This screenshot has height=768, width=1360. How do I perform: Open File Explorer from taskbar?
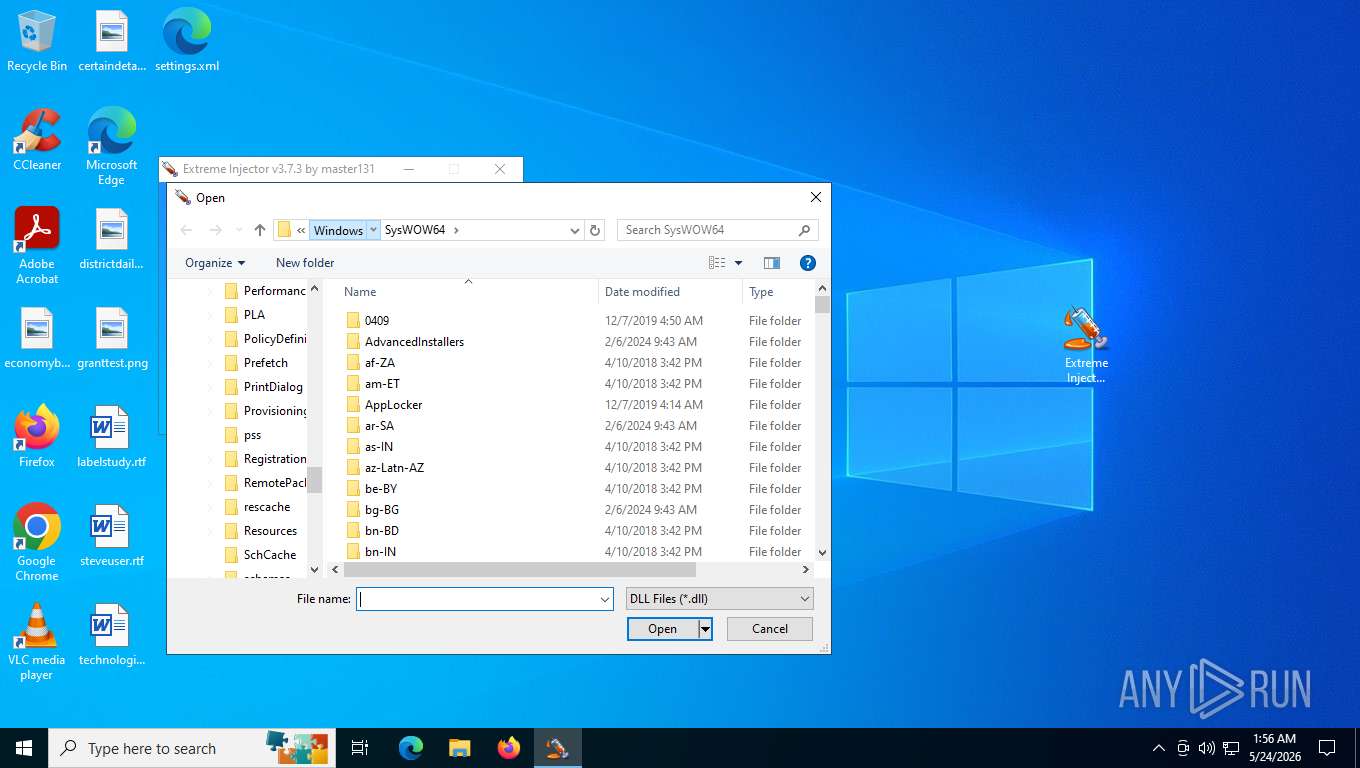pyautogui.click(x=460, y=748)
